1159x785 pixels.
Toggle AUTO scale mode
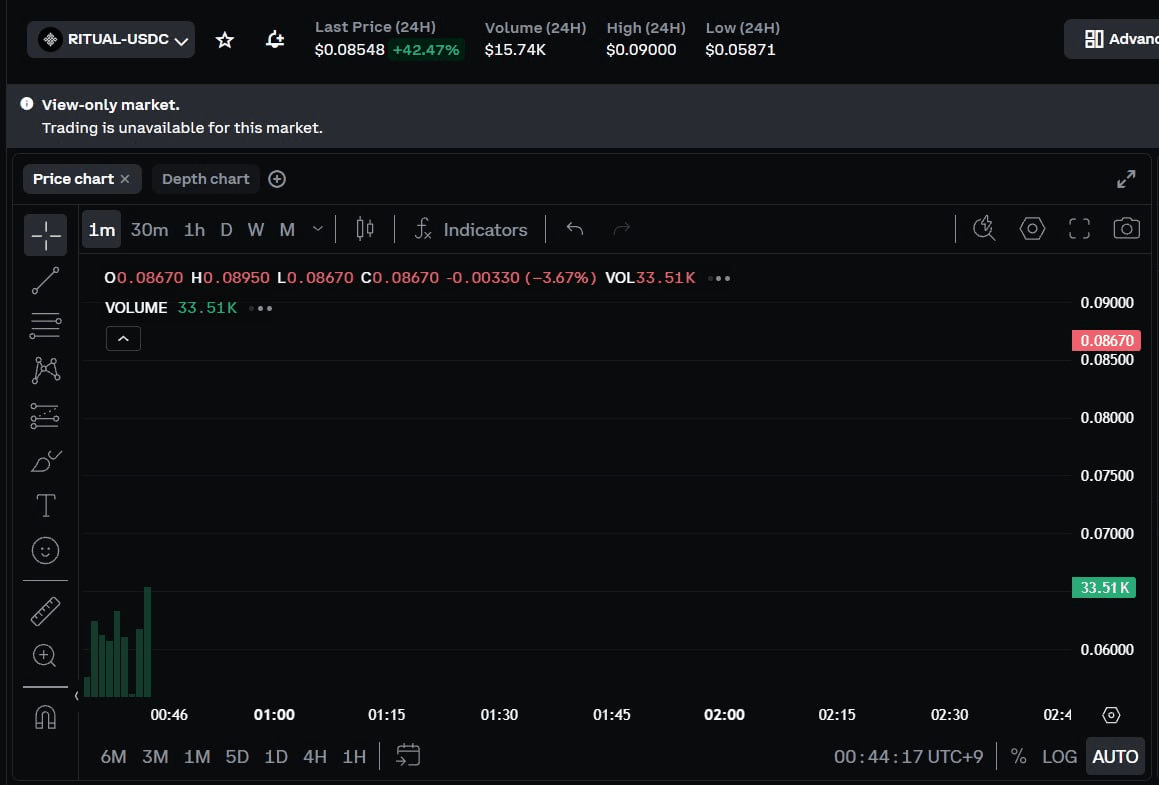(x=1115, y=756)
